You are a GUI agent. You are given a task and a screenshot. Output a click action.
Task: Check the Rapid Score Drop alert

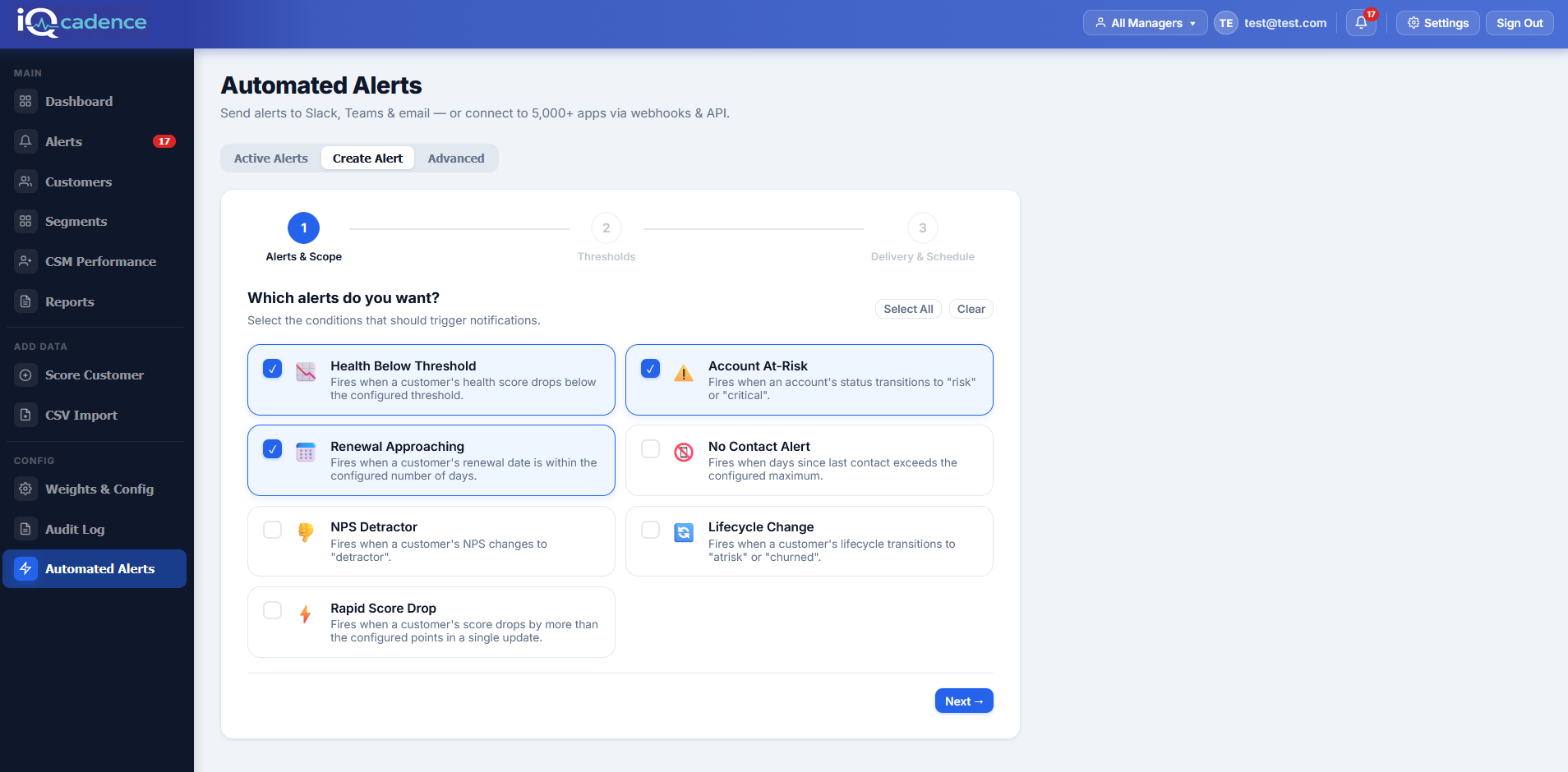(x=272, y=609)
